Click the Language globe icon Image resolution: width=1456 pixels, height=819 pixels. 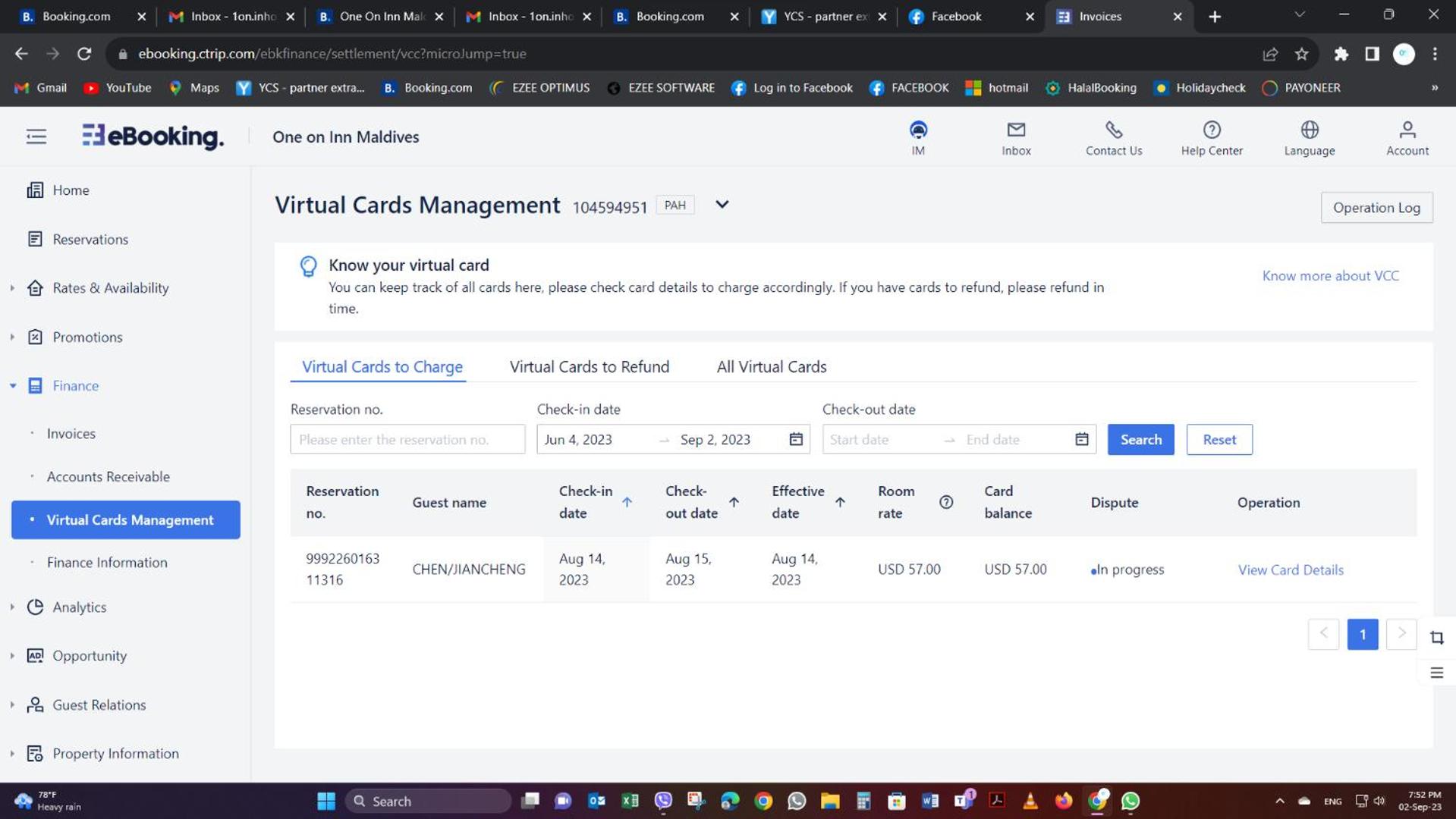1309,130
